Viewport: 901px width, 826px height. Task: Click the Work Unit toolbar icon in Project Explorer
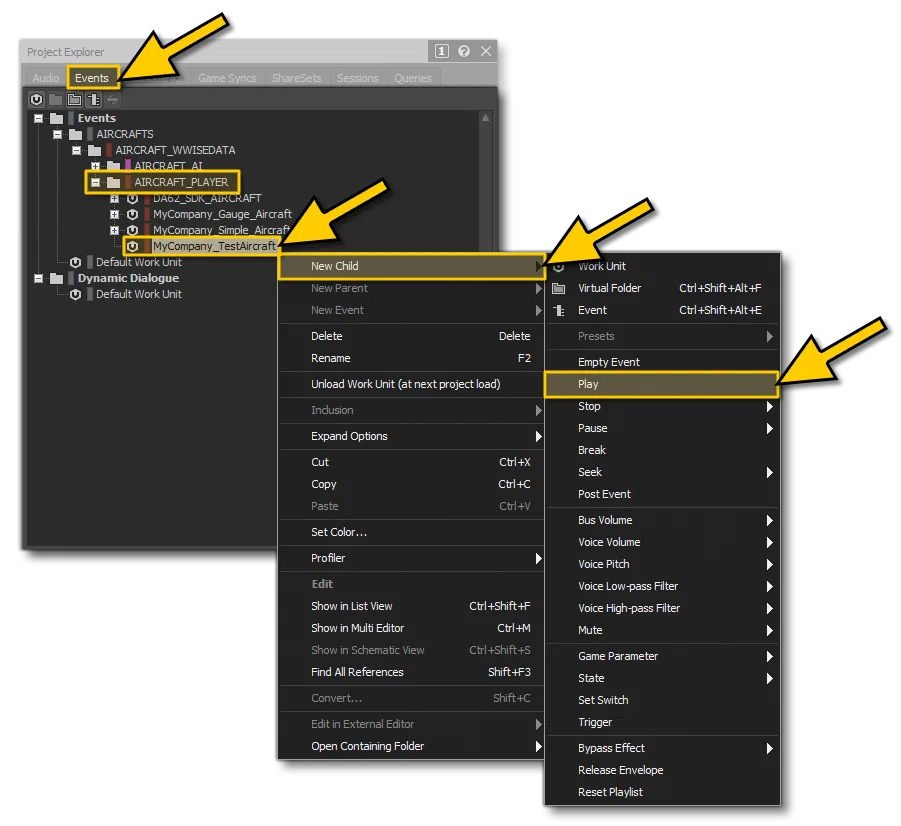click(x=36, y=99)
